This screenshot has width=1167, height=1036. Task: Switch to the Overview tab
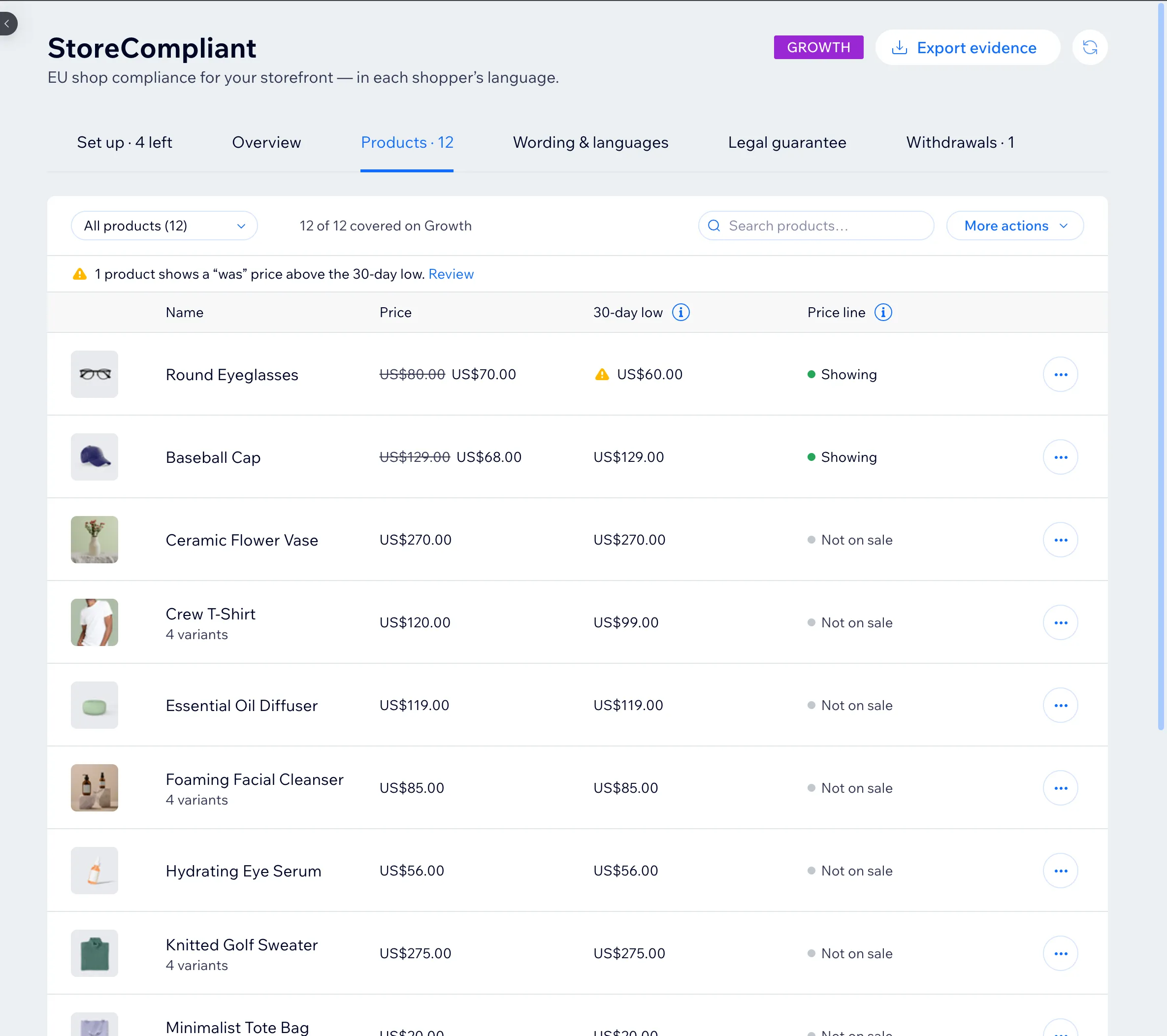(266, 142)
